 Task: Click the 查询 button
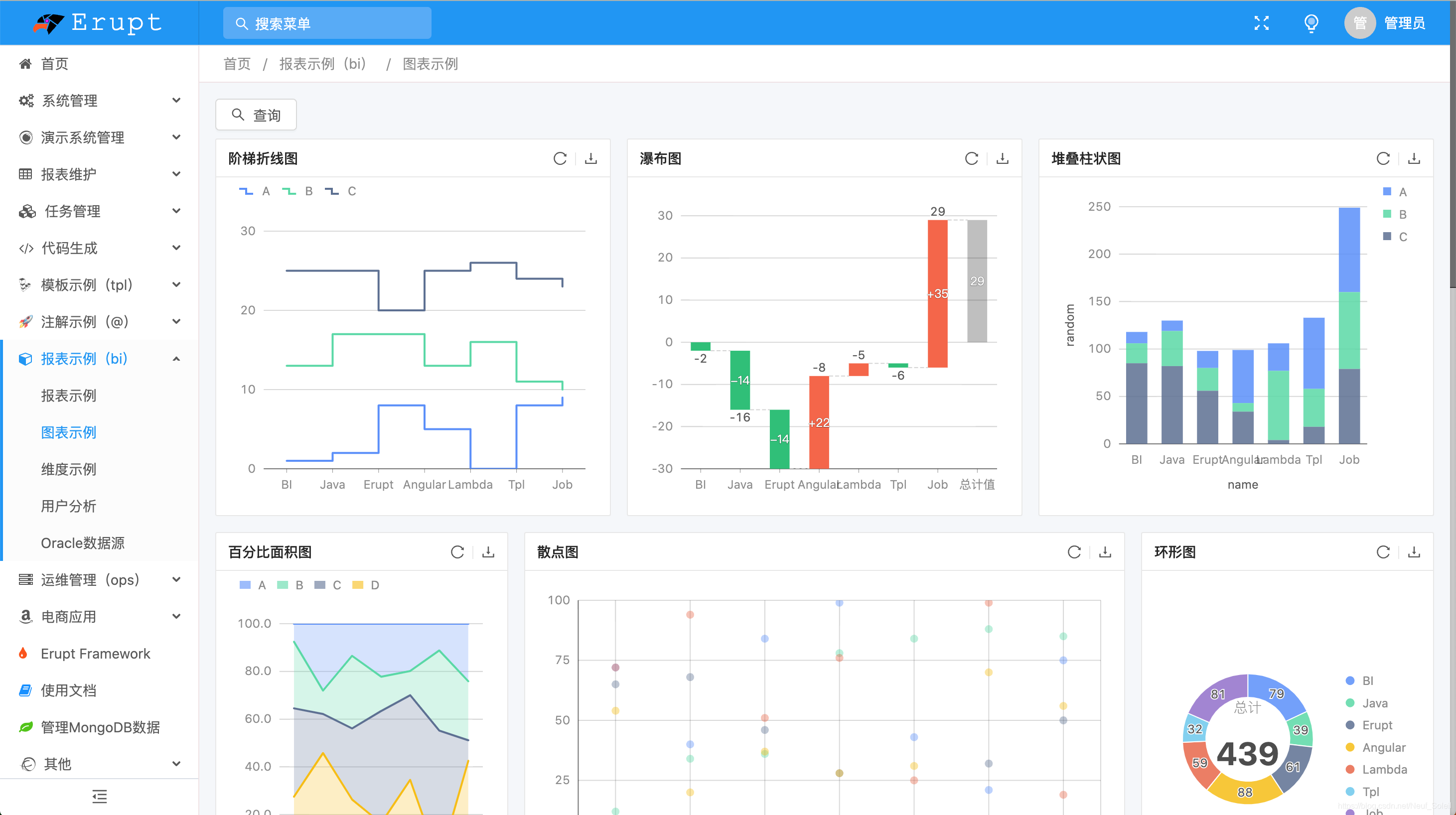[x=256, y=114]
